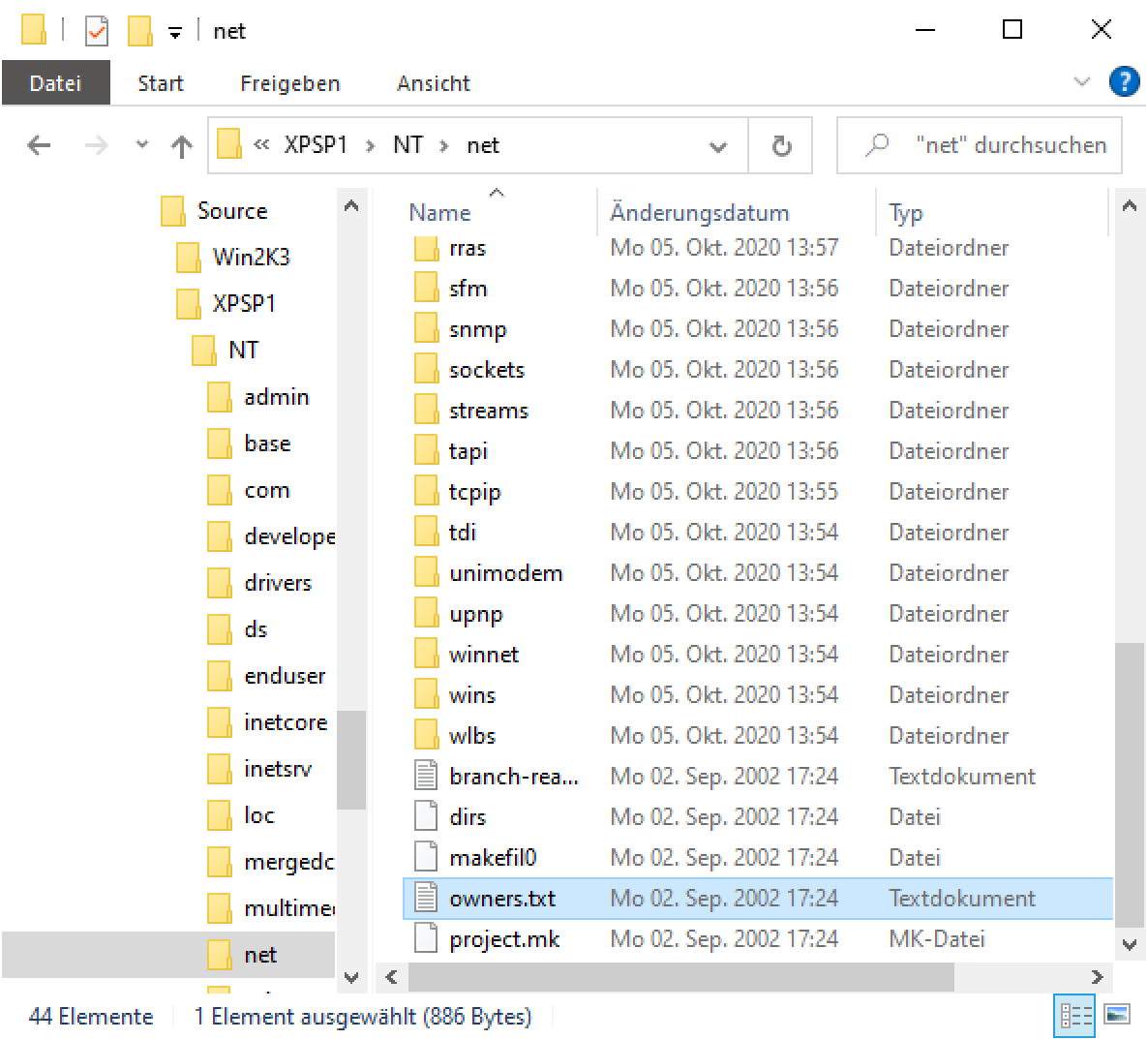Select the NT folder in navigation tree
The height and width of the screenshot is (1040, 1148).
point(243,351)
